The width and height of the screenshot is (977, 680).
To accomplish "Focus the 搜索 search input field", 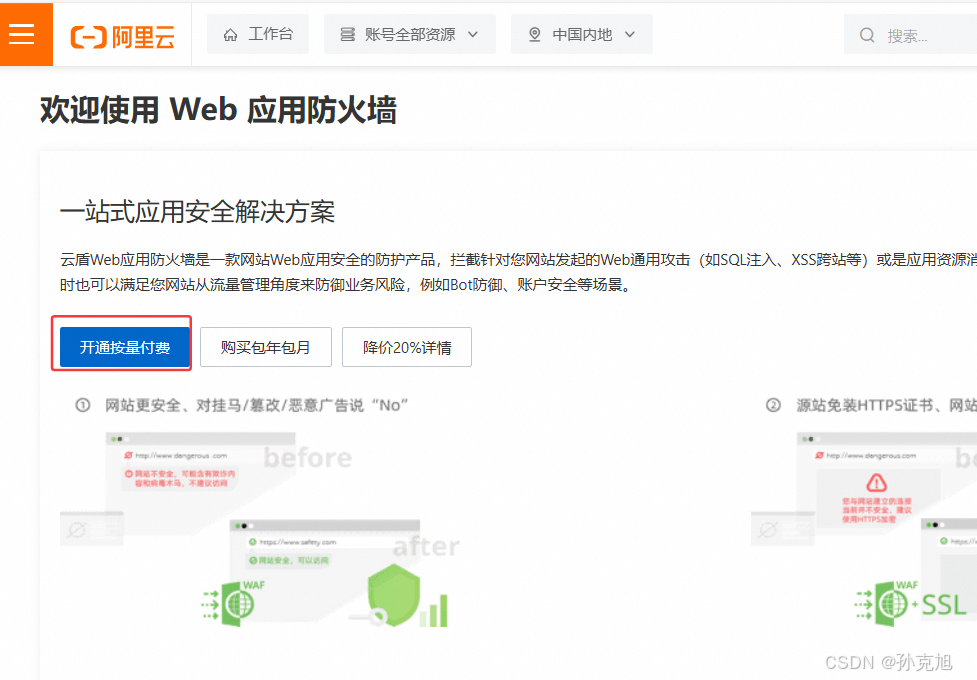I will pos(910,34).
